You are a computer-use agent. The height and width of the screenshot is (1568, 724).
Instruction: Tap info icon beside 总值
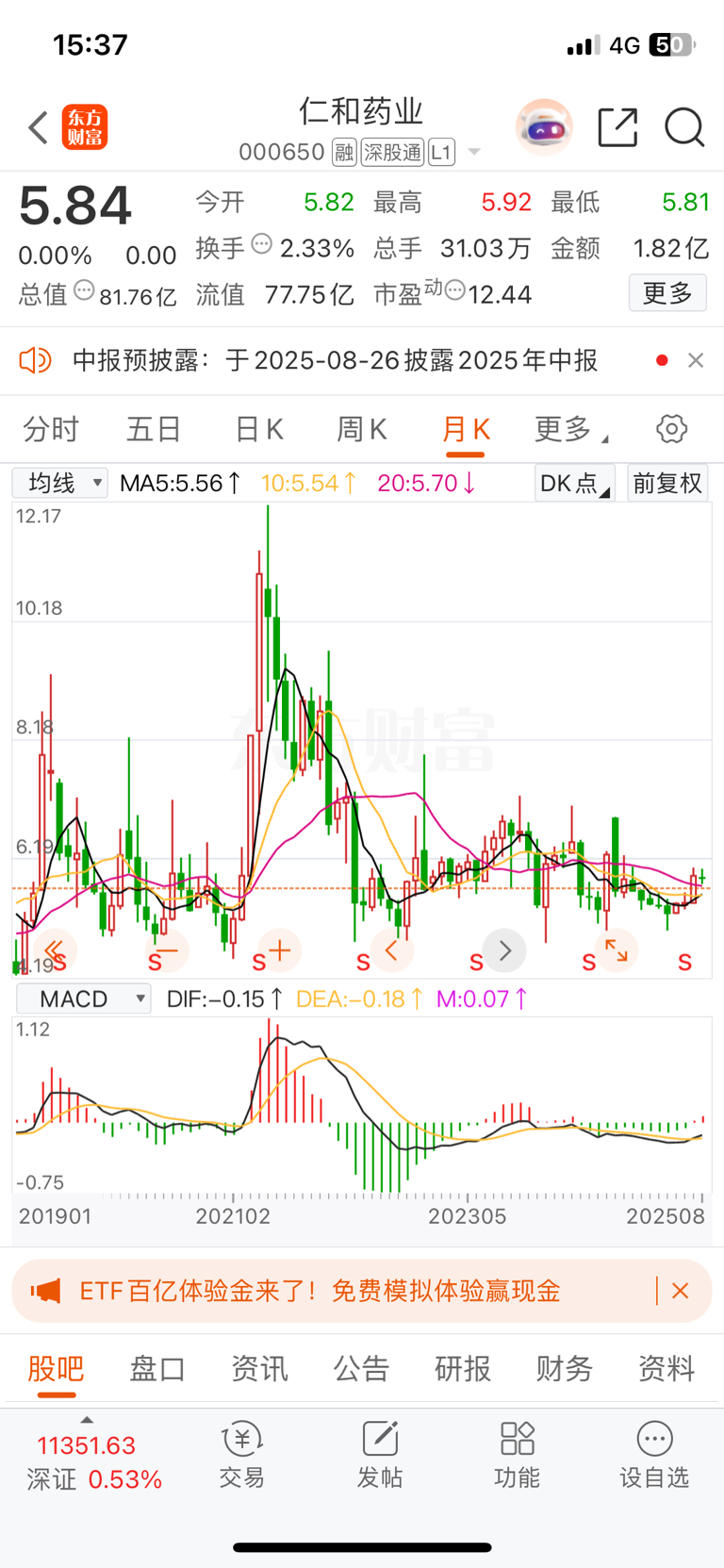click(84, 291)
